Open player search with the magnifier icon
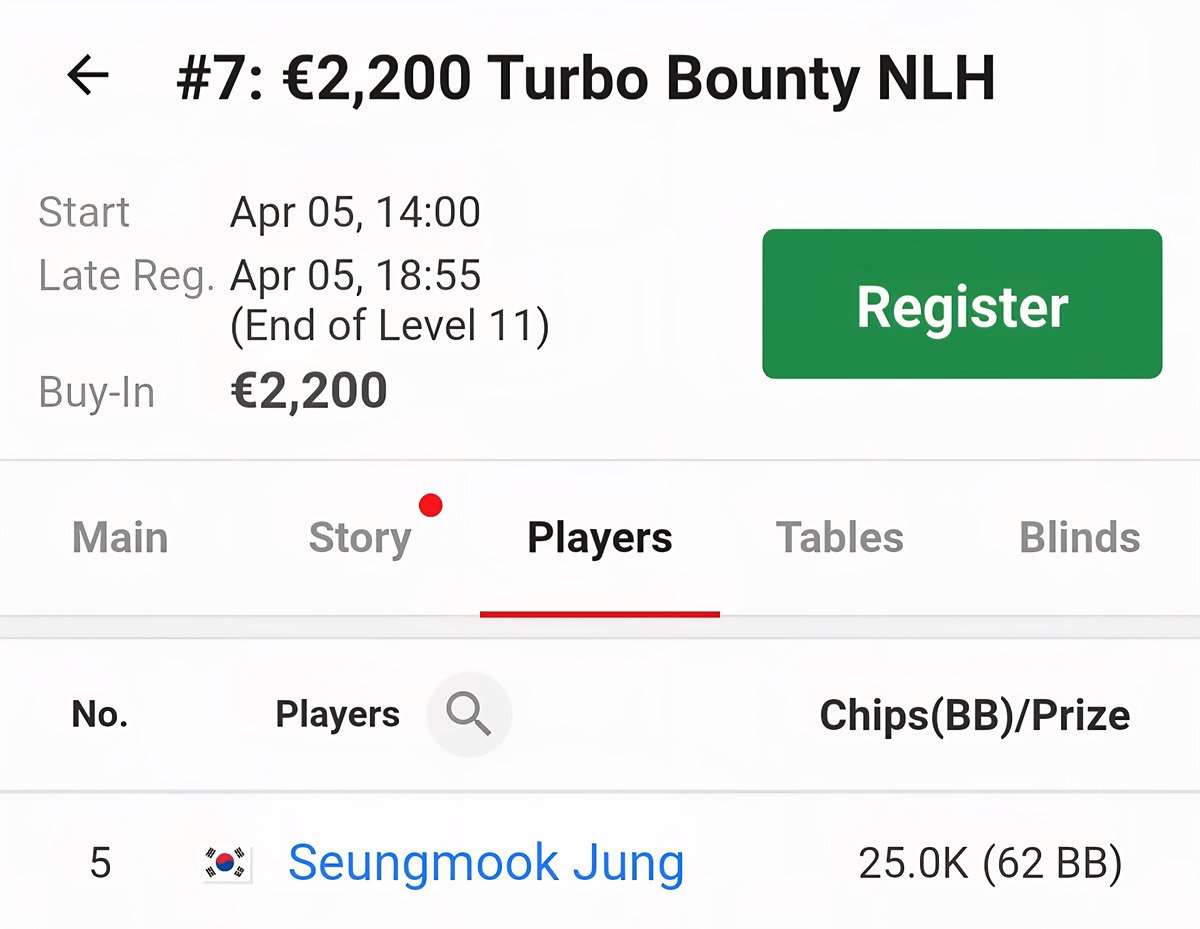Screen dimensions: 1200x929 click(468, 714)
